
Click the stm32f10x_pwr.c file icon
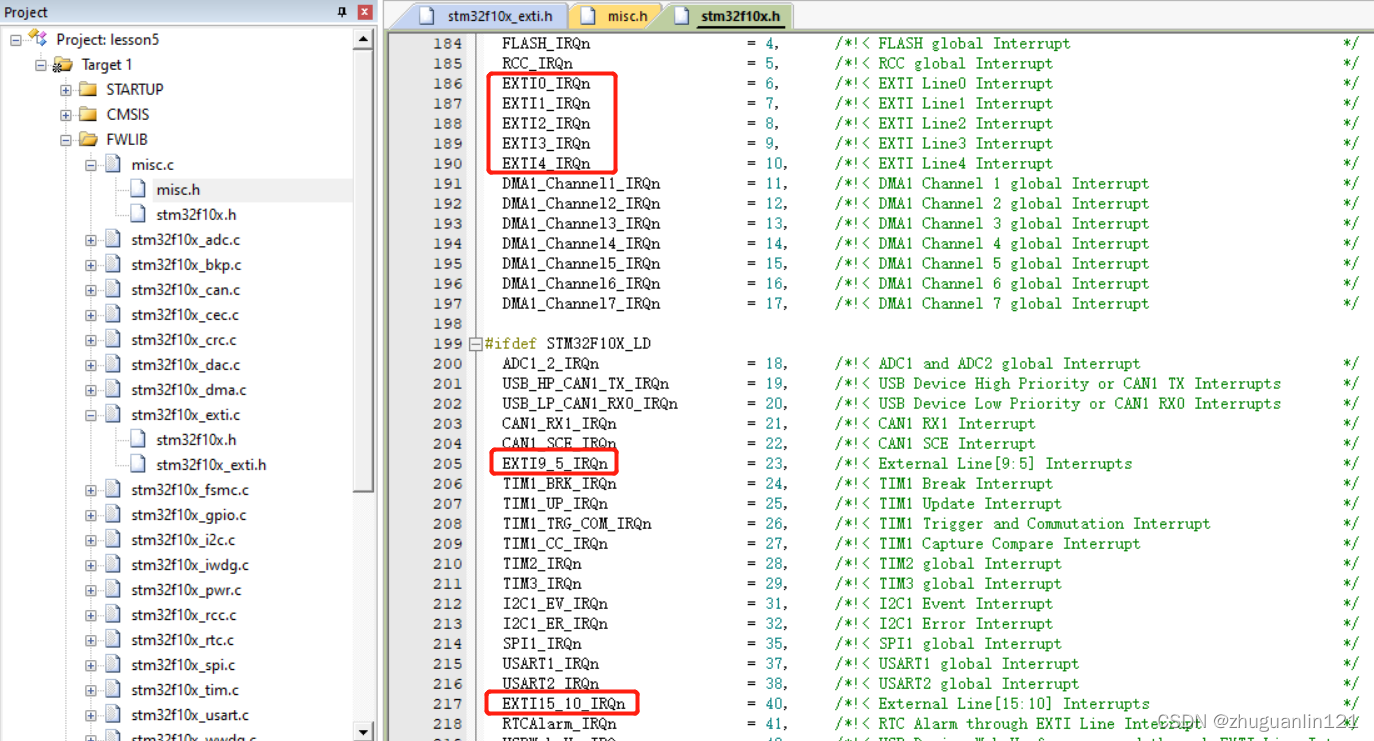coord(113,589)
